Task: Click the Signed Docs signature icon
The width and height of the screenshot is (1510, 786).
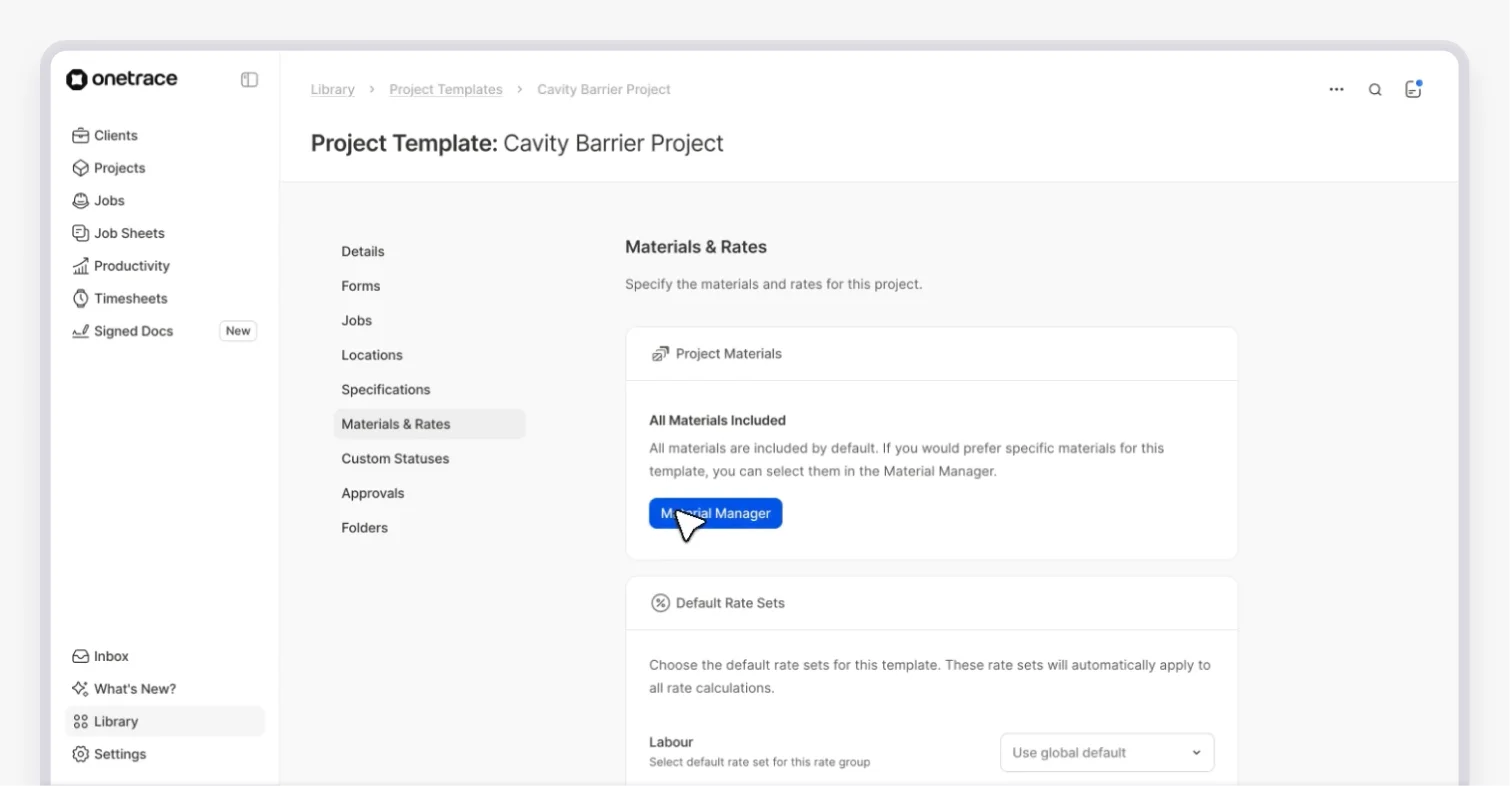Action: click(81, 331)
